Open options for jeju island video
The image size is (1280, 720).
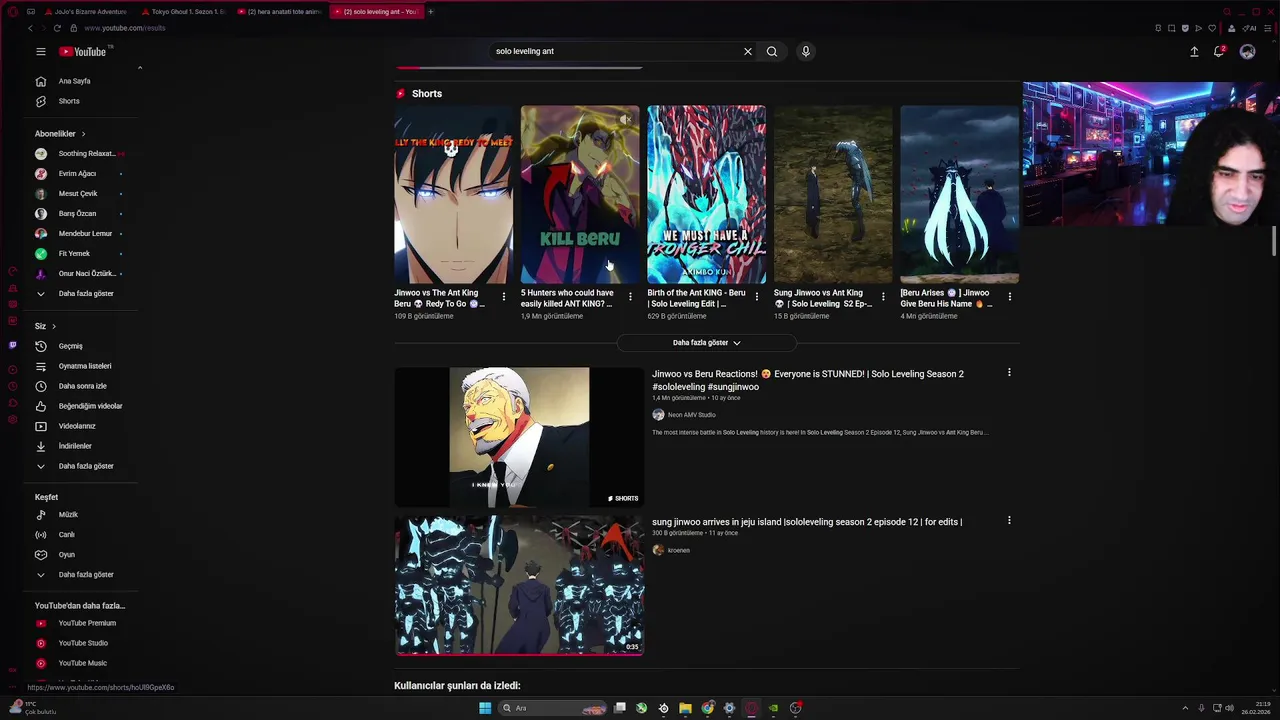pyautogui.click(x=1009, y=521)
